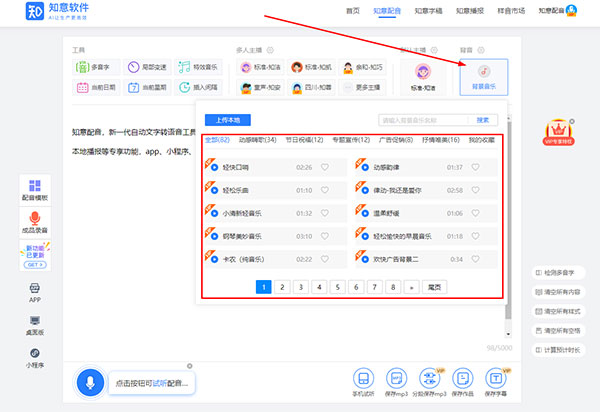The width and height of the screenshot is (600, 412).
Task: Open the 背景音乐 background music tool
Action: [483, 76]
